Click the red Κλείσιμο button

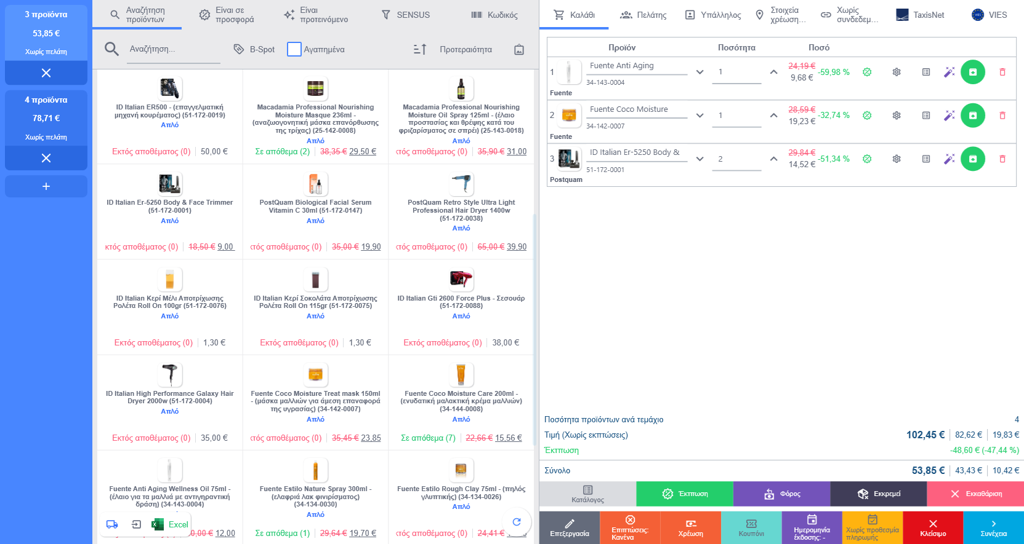pos(933,528)
